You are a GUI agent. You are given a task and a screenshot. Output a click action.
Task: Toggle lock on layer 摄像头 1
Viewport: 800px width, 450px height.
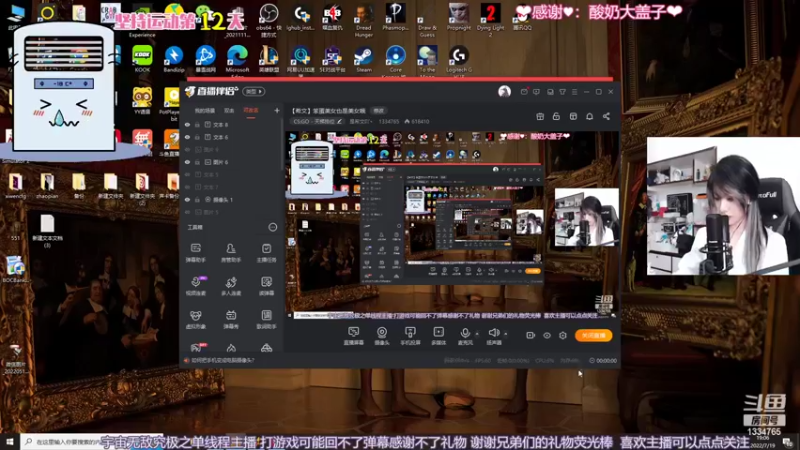(x=197, y=199)
